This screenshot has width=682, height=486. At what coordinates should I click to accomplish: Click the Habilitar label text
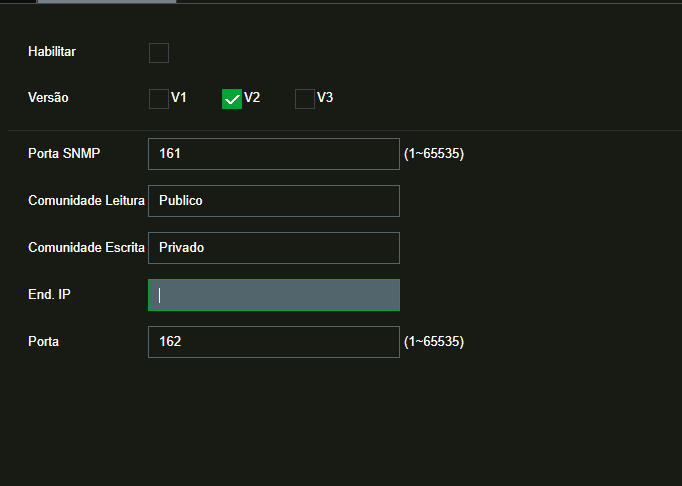(x=52, y=51)
